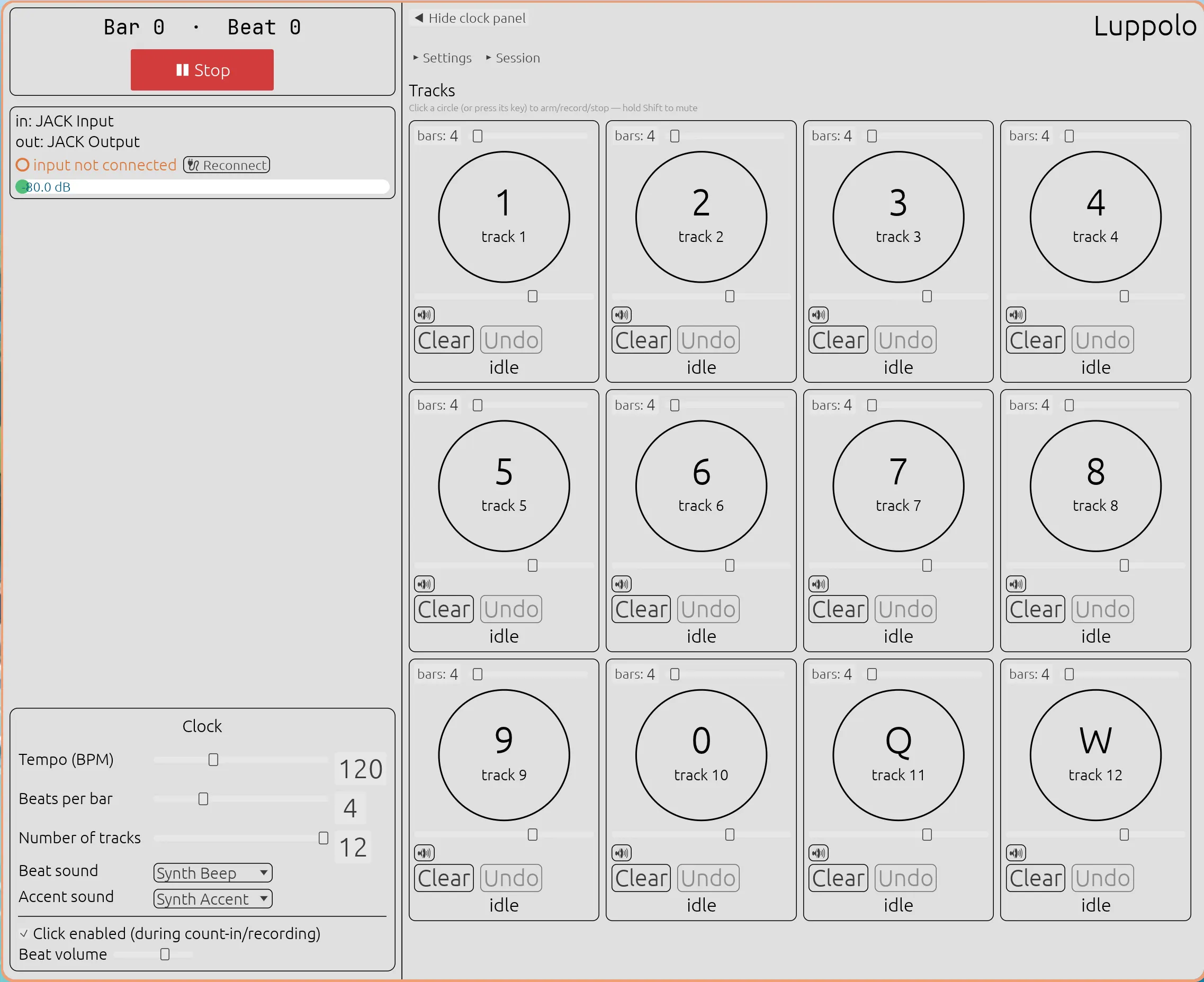This screenshot has width=1204, height=982.
Task: Click Undo on track 2
Action: (x=708, y=340)
